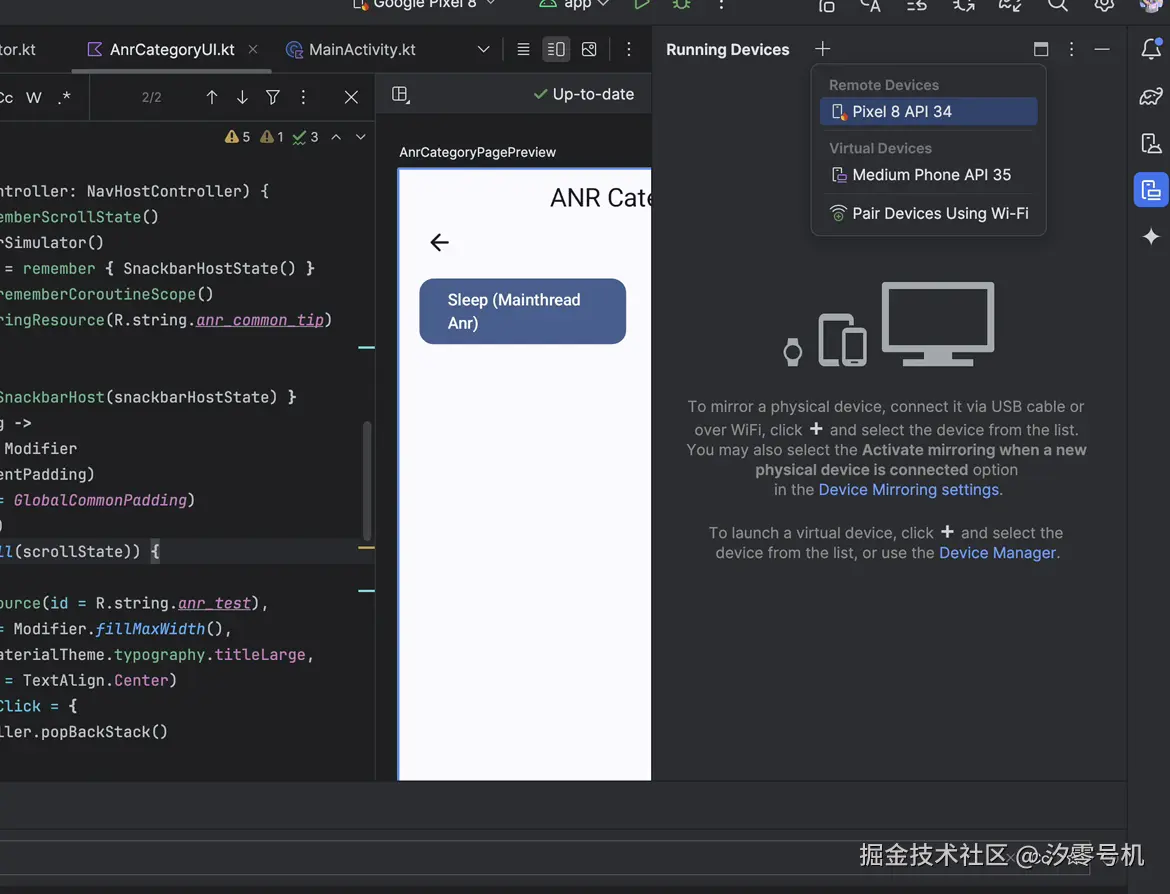
Task: Open the app run configuration dropdown
Action: click(572, 4)
